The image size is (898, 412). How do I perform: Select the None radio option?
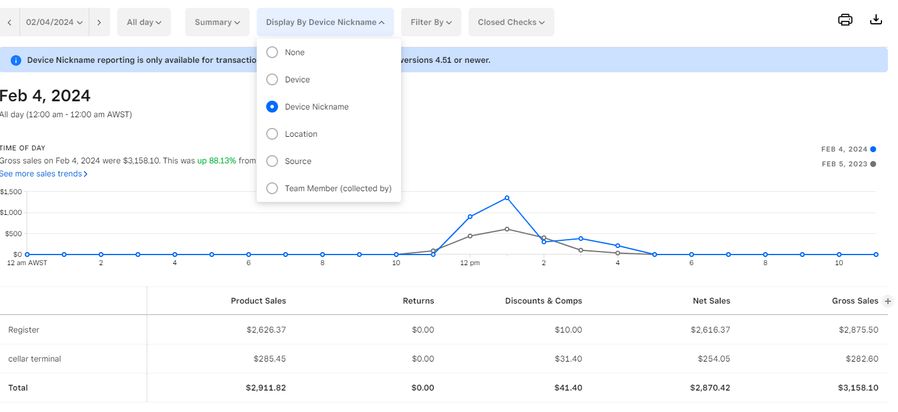[x=272, y=52]
